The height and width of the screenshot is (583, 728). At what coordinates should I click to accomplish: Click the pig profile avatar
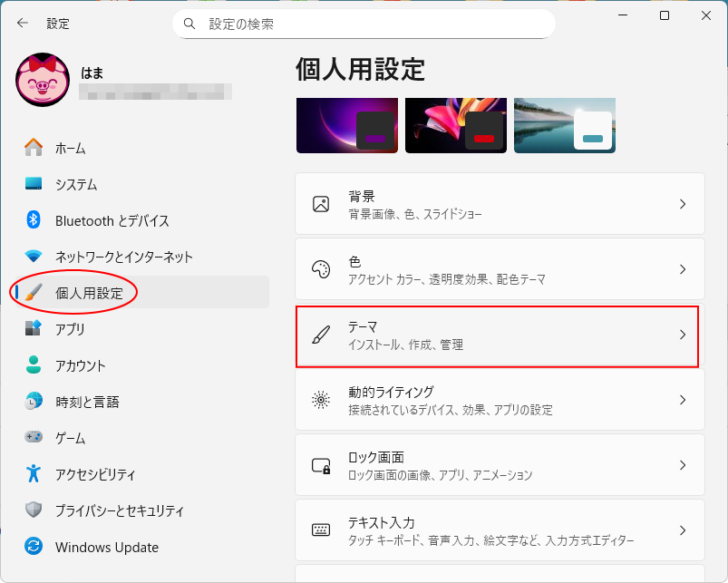pyautogui.click(x=43, y=79)
